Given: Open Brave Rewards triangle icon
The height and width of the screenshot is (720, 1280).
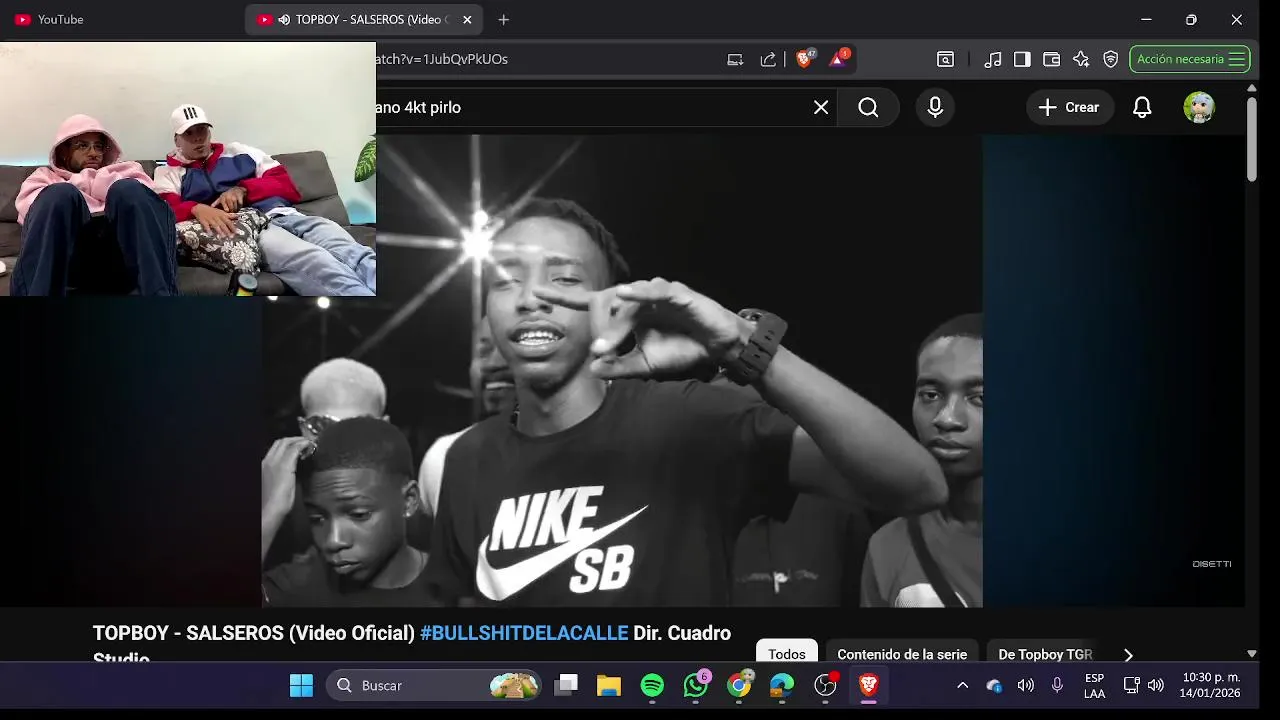Looking at the screenshot, I should click(x=838, y=59).
